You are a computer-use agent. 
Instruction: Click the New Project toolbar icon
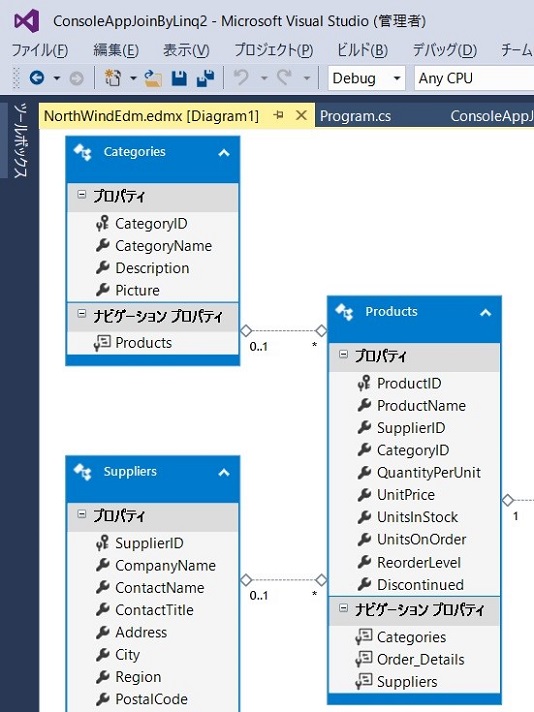coord(113,78)
